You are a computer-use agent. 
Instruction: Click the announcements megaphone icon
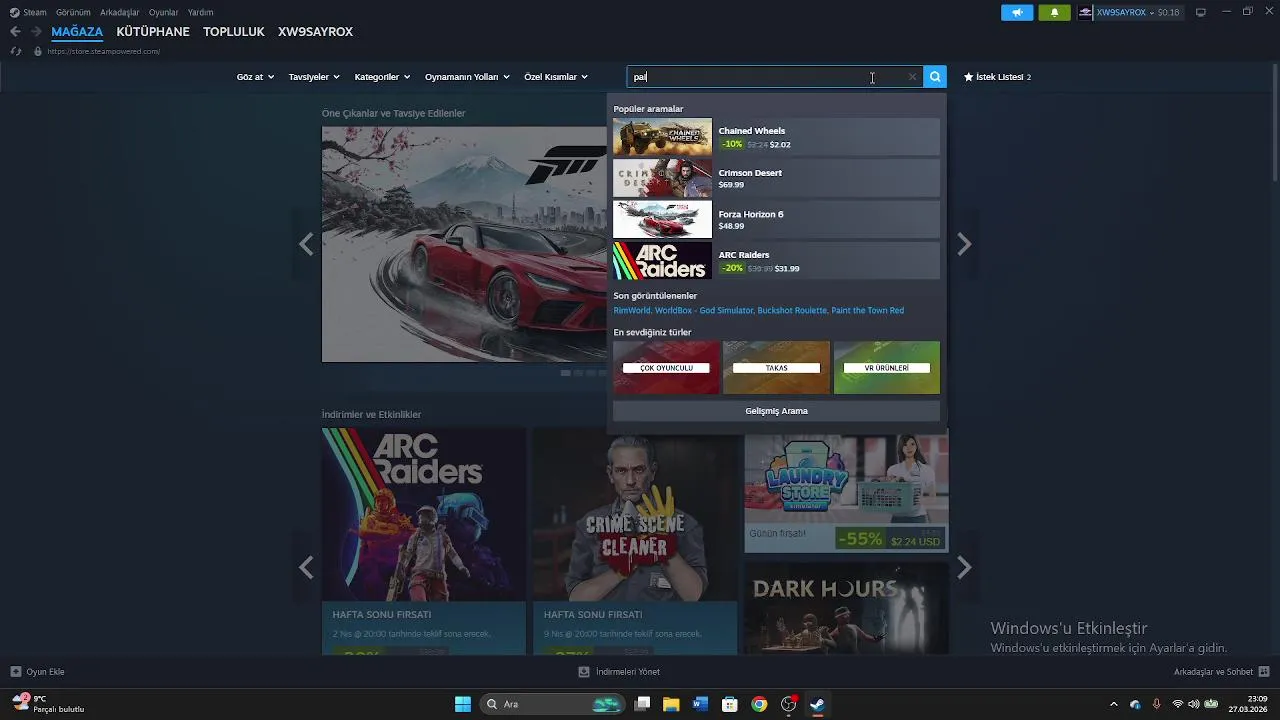pyautogui.click(x=1017, y=13)
